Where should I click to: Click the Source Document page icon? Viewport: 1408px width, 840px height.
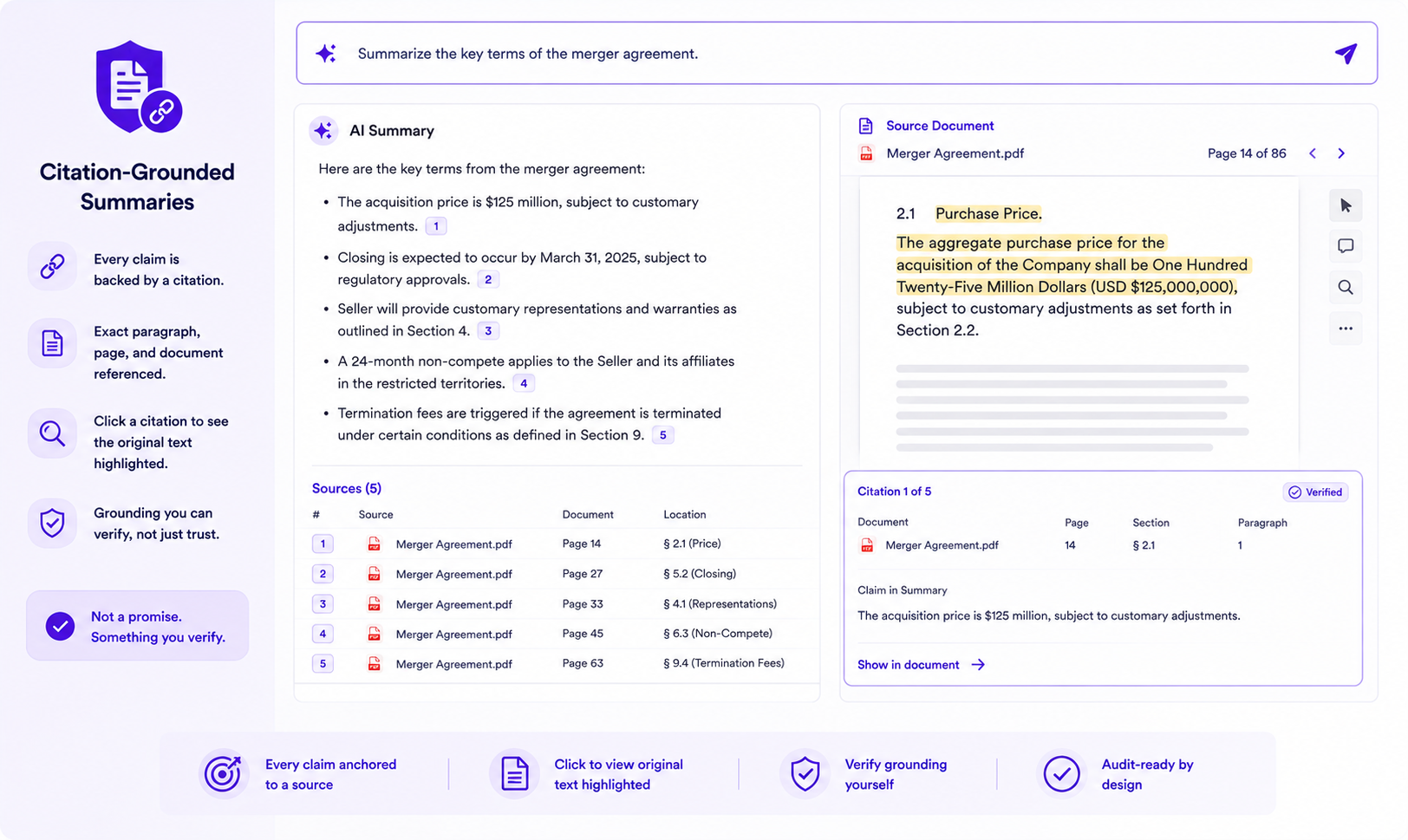(x=865, y=126)
